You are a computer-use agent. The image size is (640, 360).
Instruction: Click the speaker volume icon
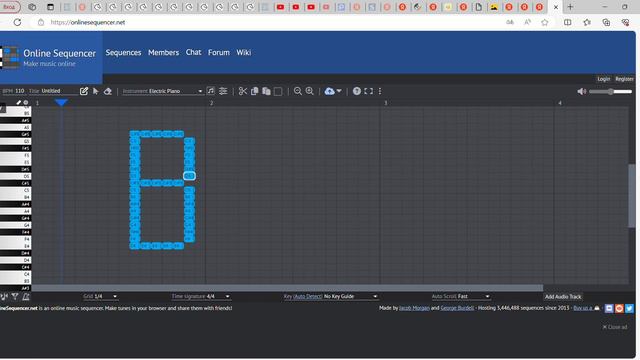point(582,91)
